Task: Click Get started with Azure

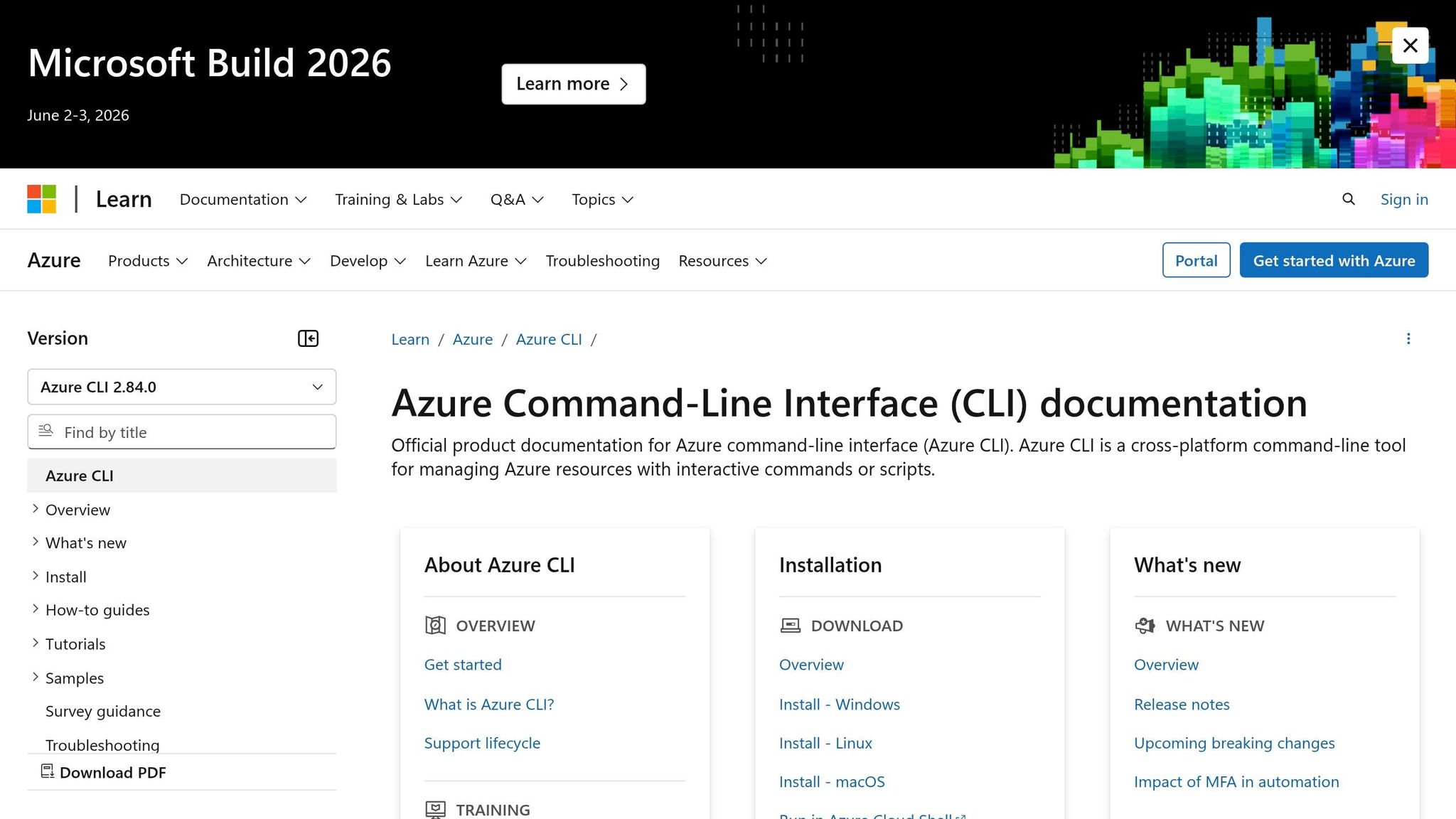Action: (1333, 260)
